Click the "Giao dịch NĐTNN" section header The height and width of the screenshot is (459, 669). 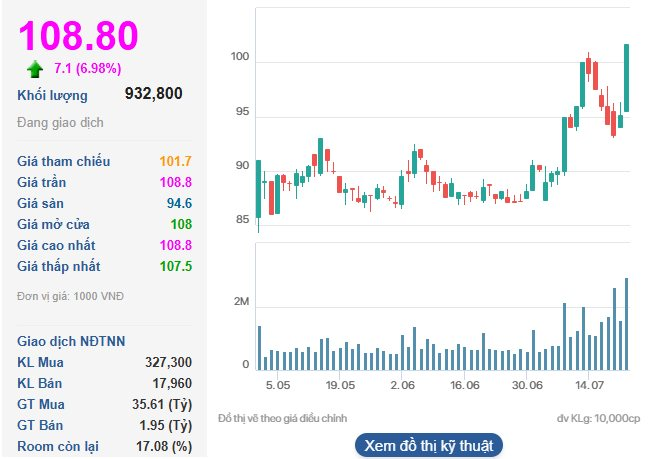point(71,340)
